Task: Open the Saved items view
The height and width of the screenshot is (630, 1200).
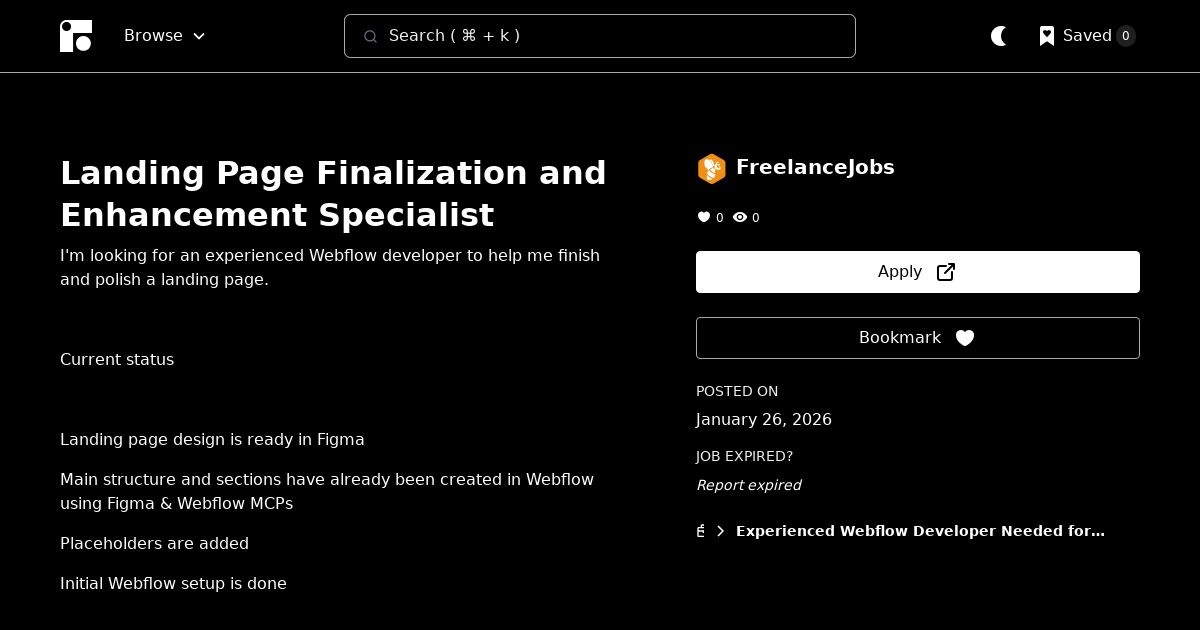Action: [1087, 36]
